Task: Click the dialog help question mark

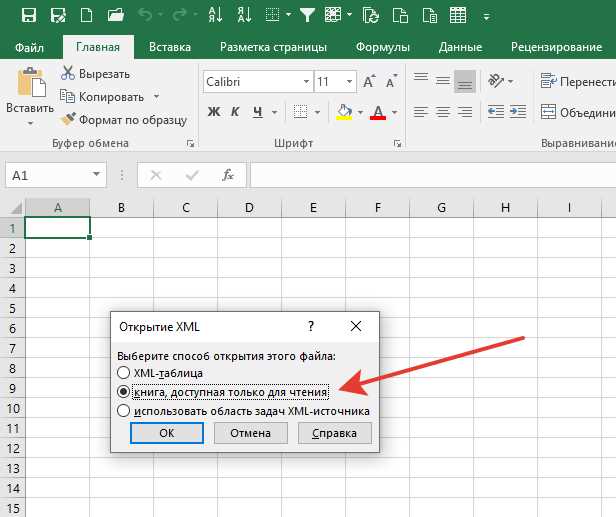Action: [x=311, y=326]
